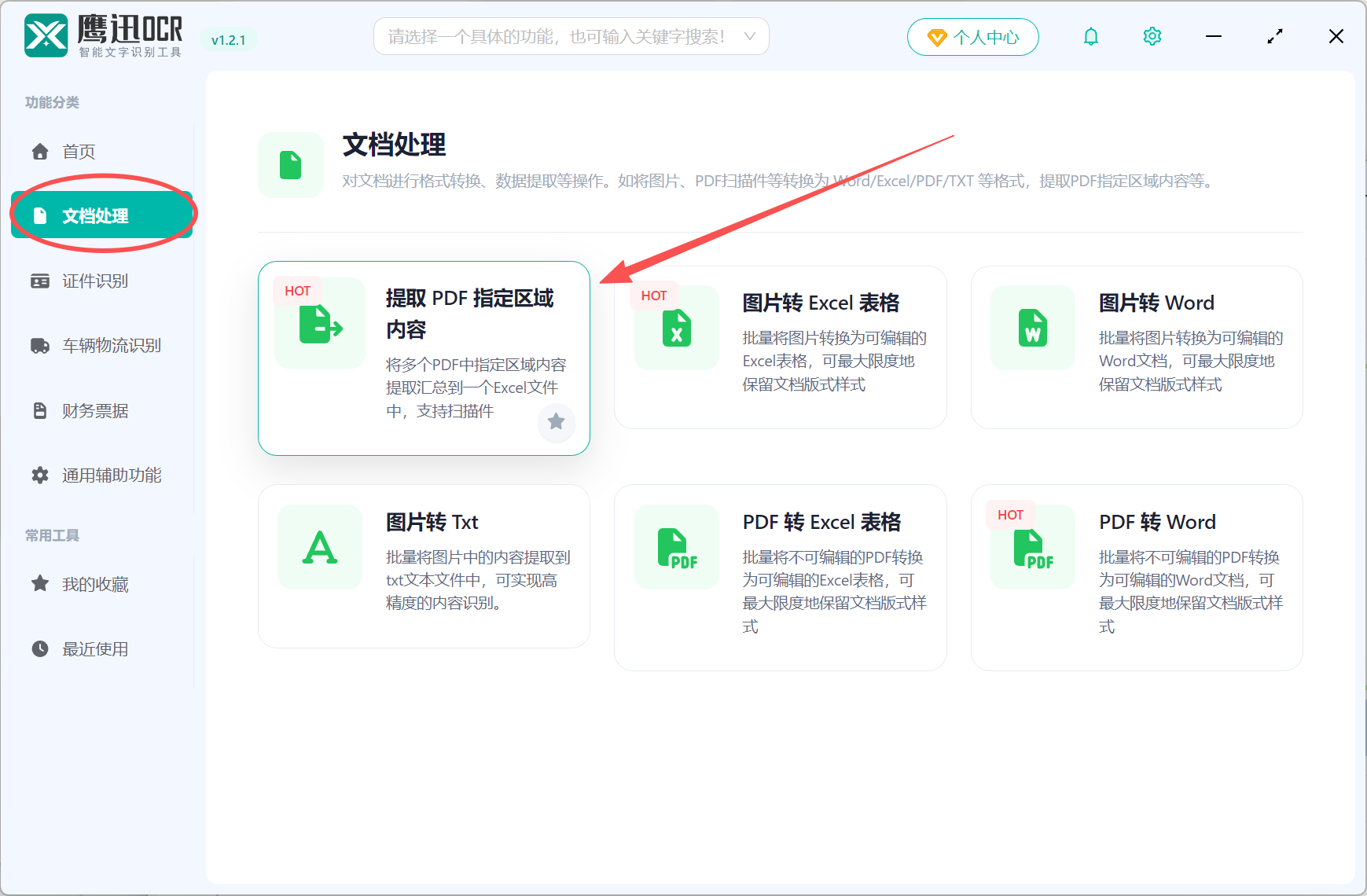Open 通用辅助功能 category
The image size is (1367, 896).
[101, 476]
